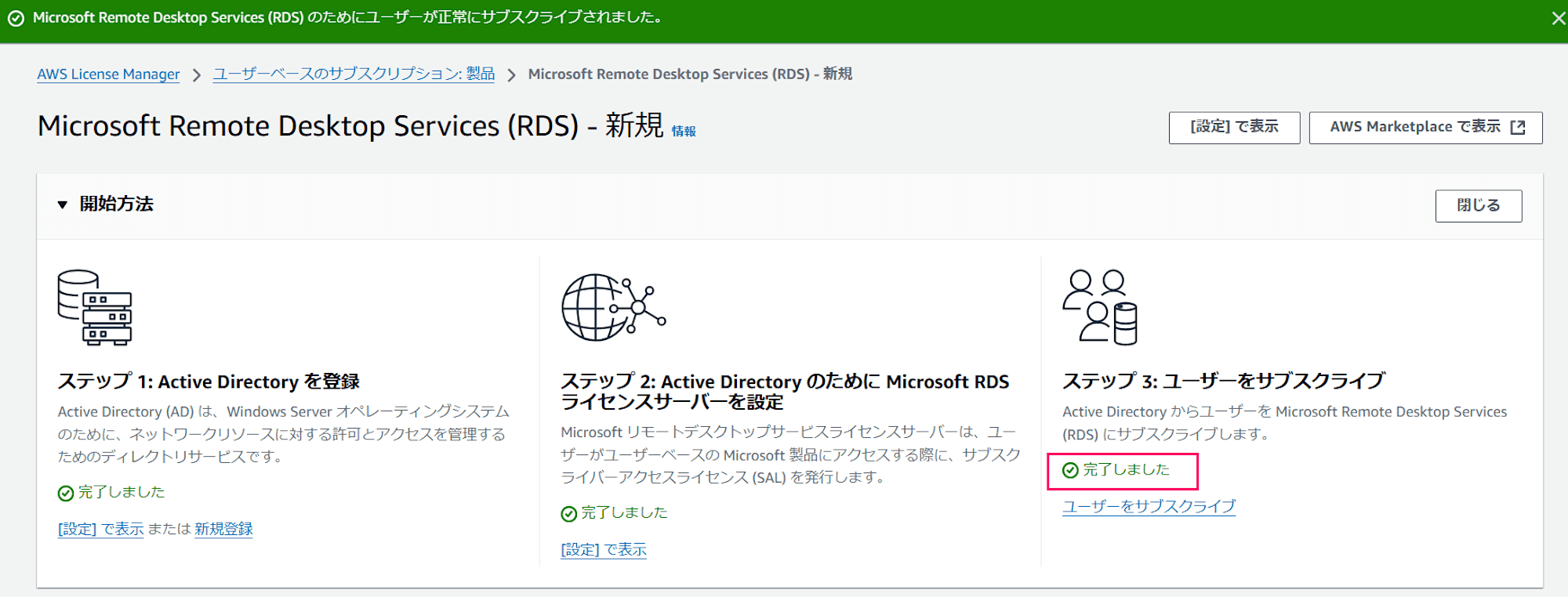Click the Step 2 完了しました checkmark icon

[569, 514]
